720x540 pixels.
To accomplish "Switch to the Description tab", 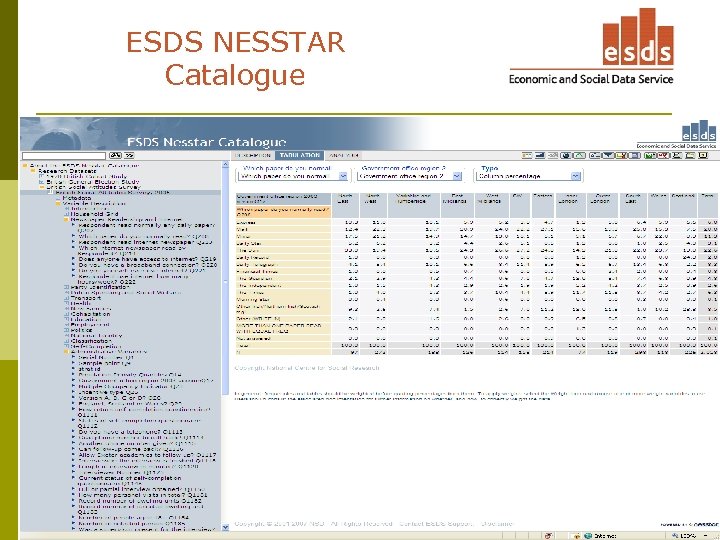I will pyautogui.click(x=253, y=155).
